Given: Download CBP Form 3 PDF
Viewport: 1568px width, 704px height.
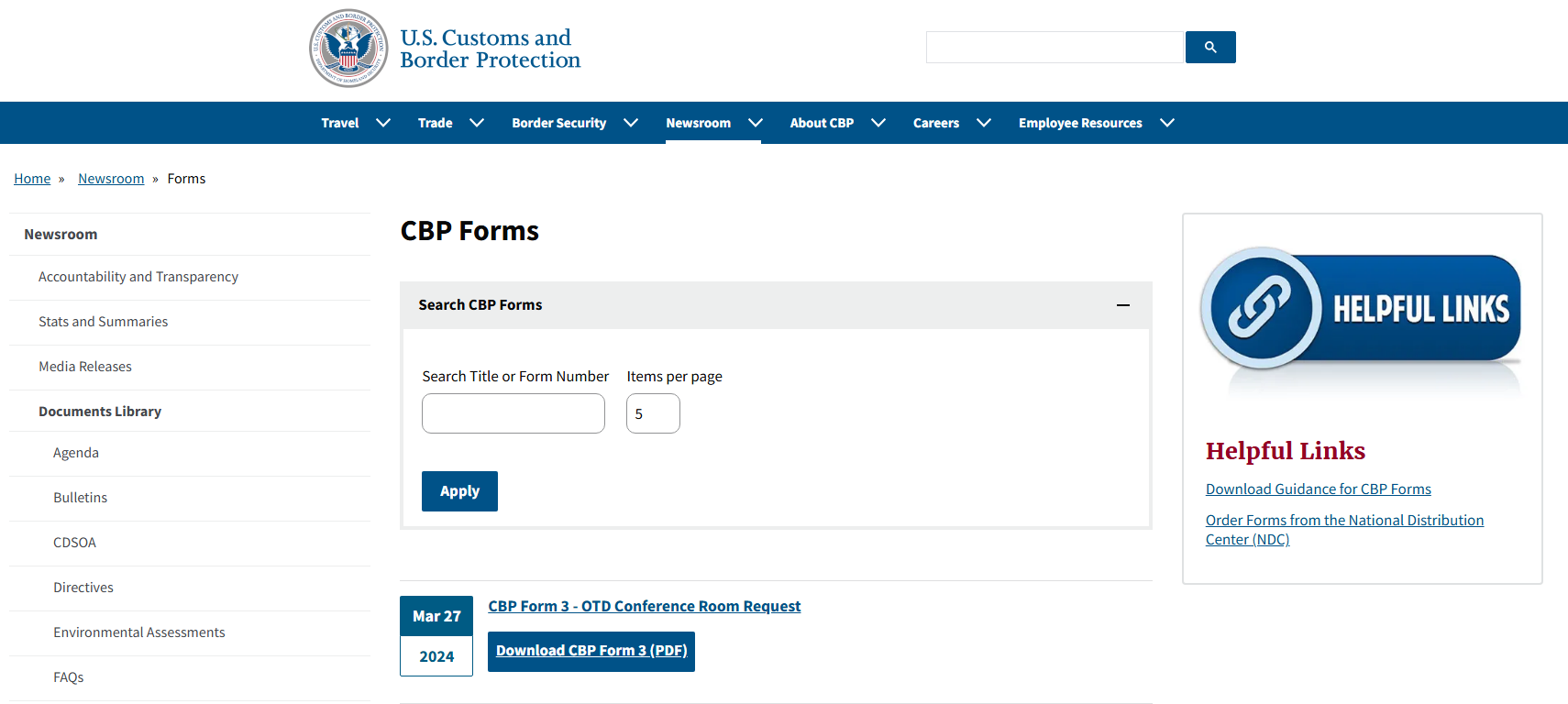Looking at the screenshot, I should pos(591,651).
